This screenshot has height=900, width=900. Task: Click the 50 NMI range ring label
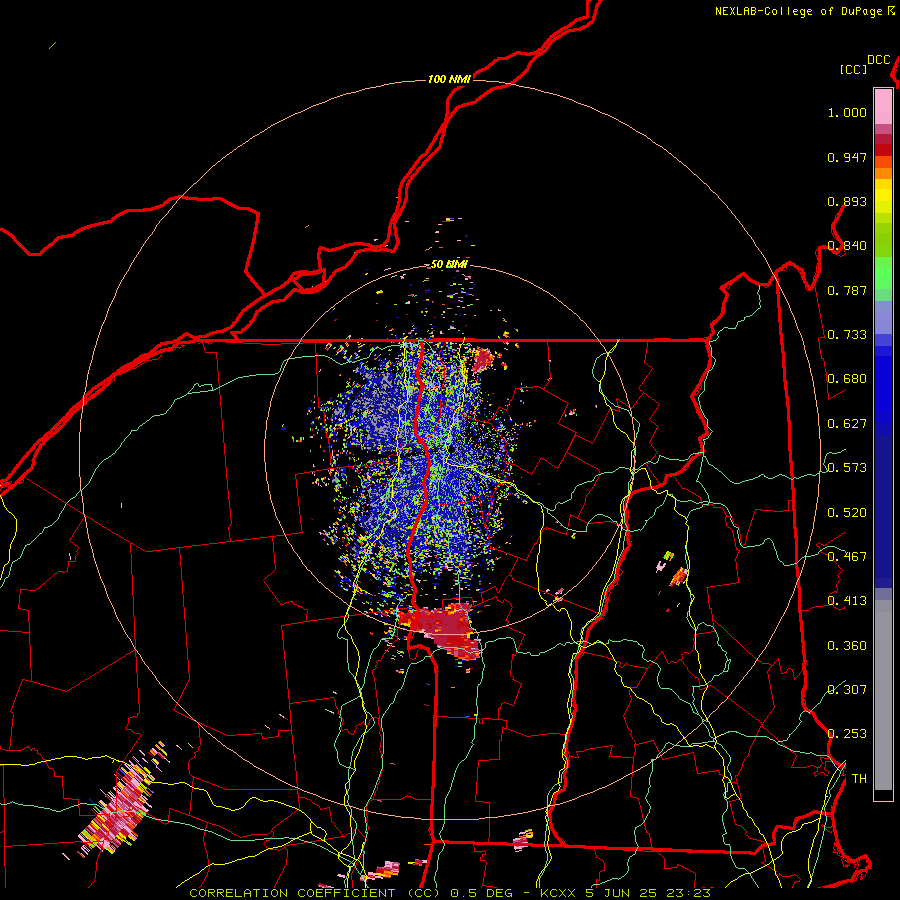click(x=449, y=264)
